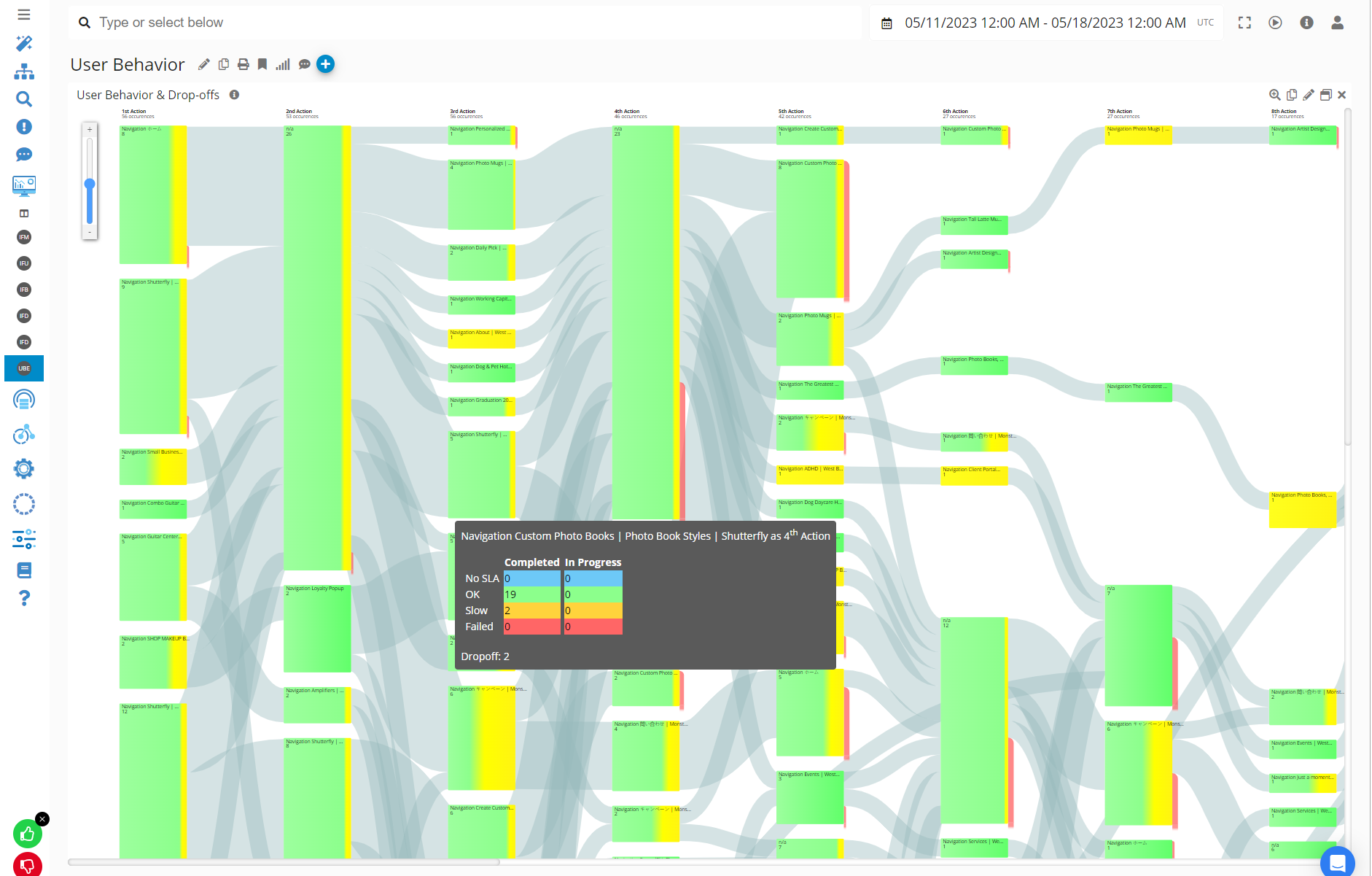The image size is (1372, 876).
Task: Toggle the UTC timezone indicator
Action: tap(1207, 23)
